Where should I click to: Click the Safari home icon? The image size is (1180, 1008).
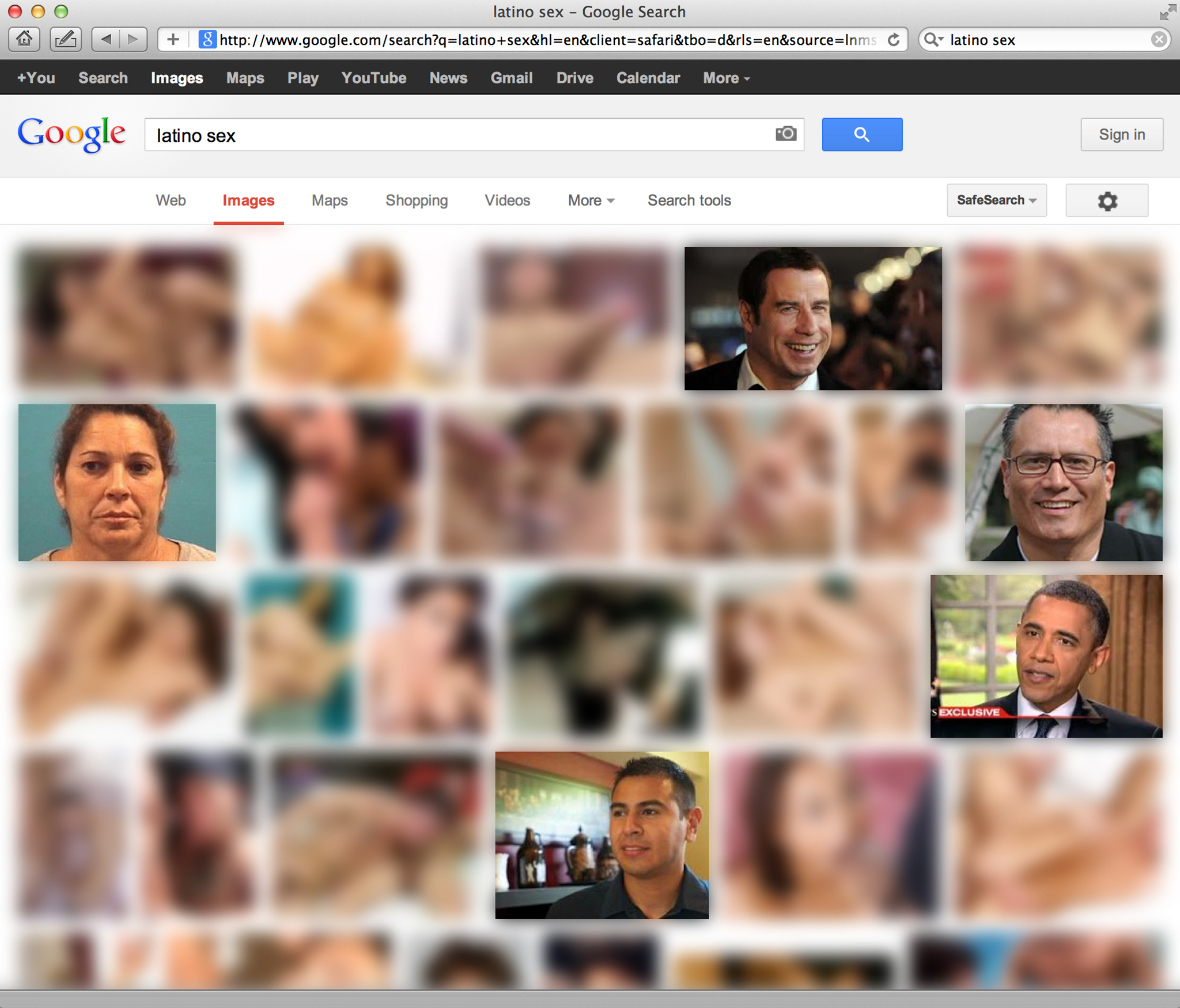pyautogui.click(x=24, y=39)
